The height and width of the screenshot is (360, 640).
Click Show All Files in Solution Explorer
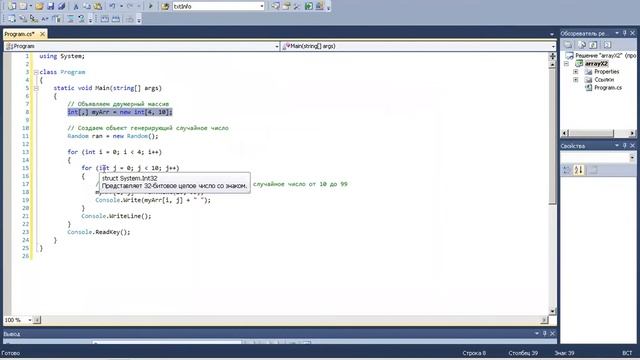tap(582, 45)
